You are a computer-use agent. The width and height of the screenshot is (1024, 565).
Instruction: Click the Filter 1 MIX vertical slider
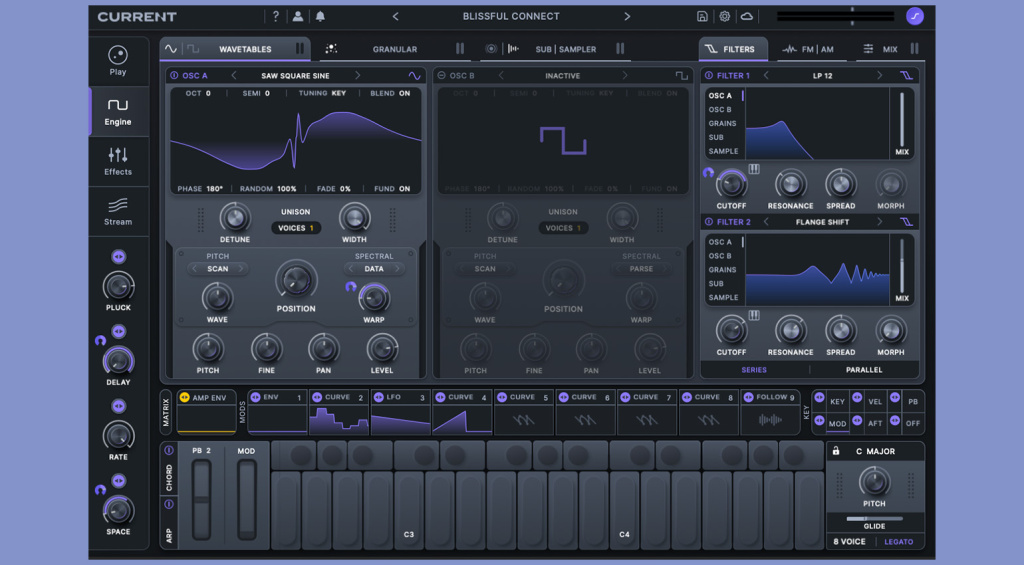pyautogui.click(x=902, y=120)
